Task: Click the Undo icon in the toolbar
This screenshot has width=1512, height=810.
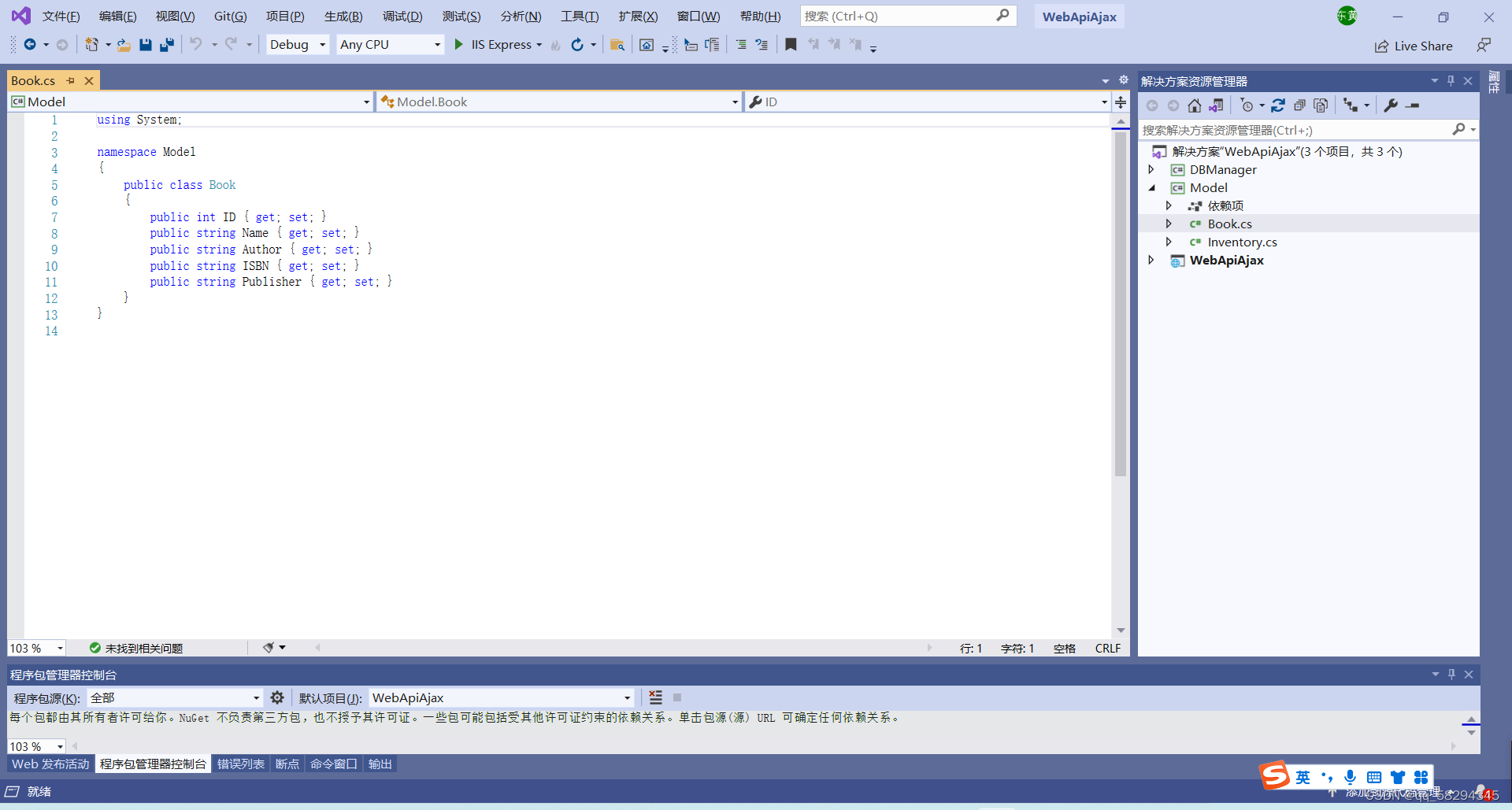Action: pyautogui.click(x=195, y=45)
